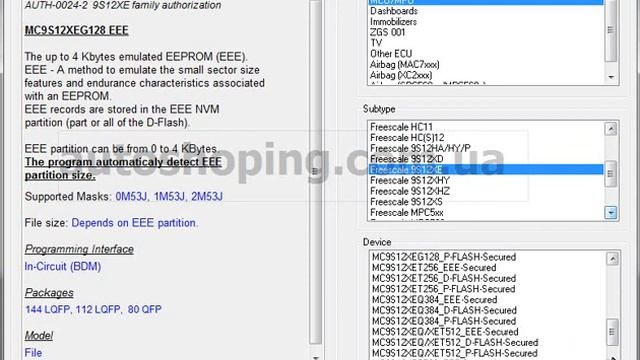Select device MC9S12XEQ/XET512_D-FLASH-Secured
Image resolution: width=640 pixels, height=360 pixels.
tap(487, 342)
